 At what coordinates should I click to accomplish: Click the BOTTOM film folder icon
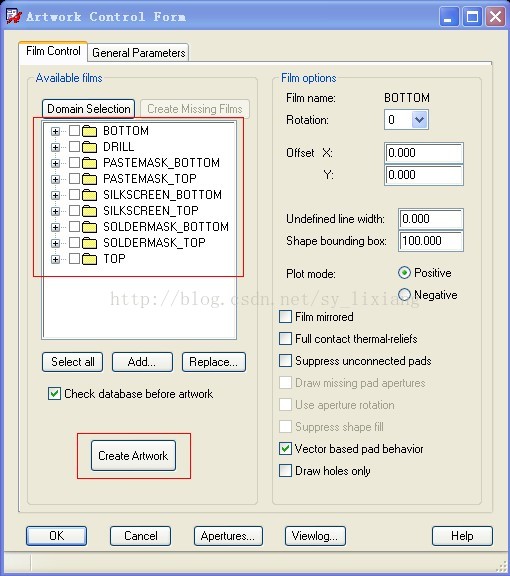click(x=89, y=131)
